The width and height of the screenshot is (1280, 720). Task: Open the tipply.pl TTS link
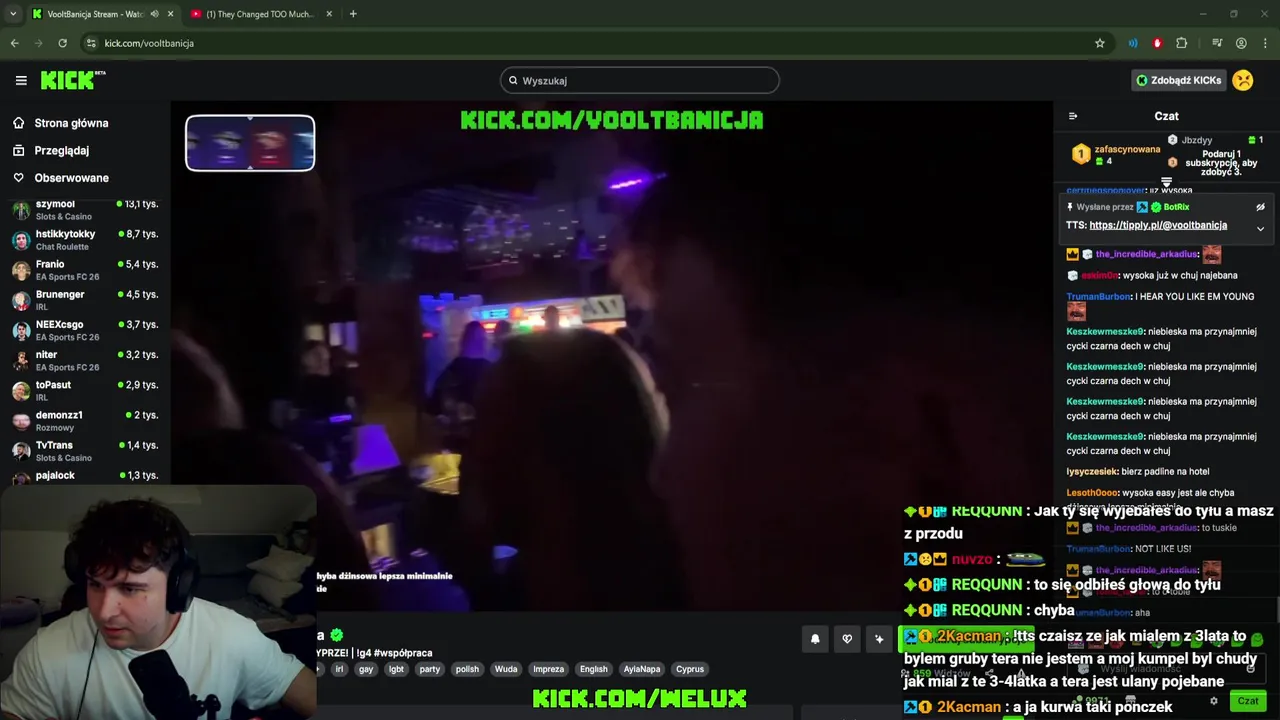pyautogui.click(x=1158, y=225)
